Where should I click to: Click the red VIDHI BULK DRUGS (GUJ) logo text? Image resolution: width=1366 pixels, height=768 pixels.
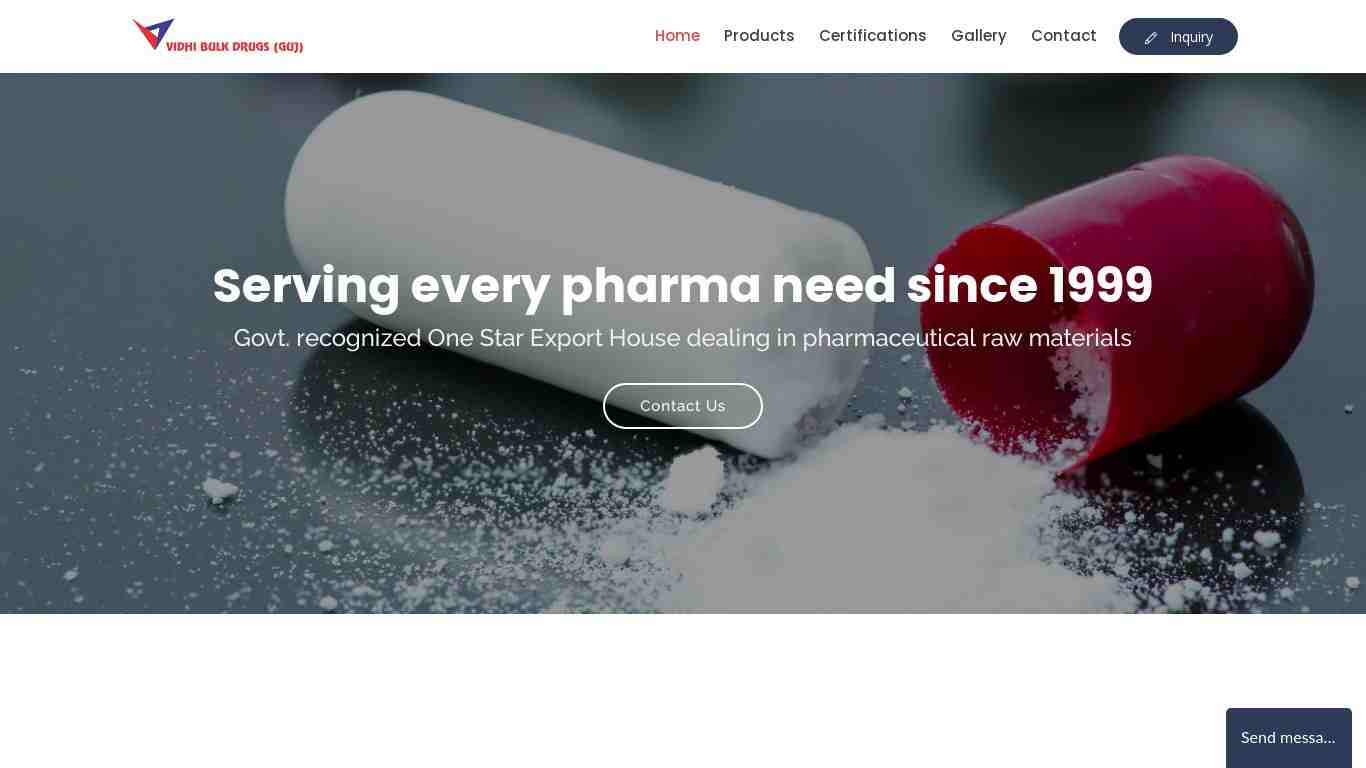(235, 47)
